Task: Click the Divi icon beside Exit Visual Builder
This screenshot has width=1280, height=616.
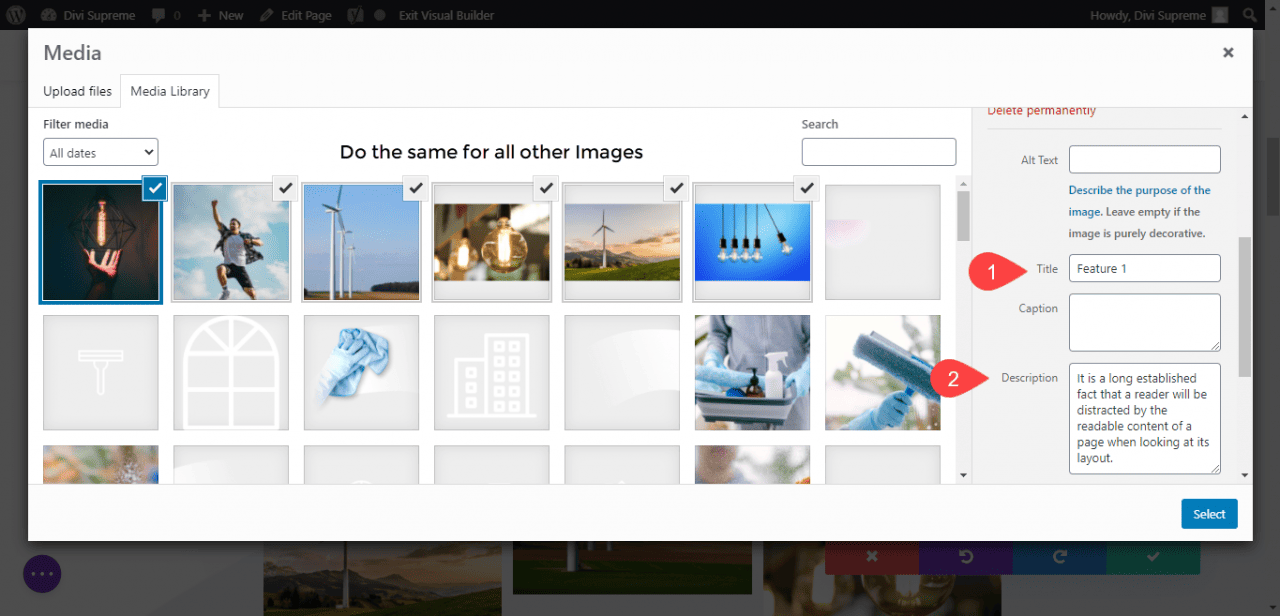Action: (355, 14)
